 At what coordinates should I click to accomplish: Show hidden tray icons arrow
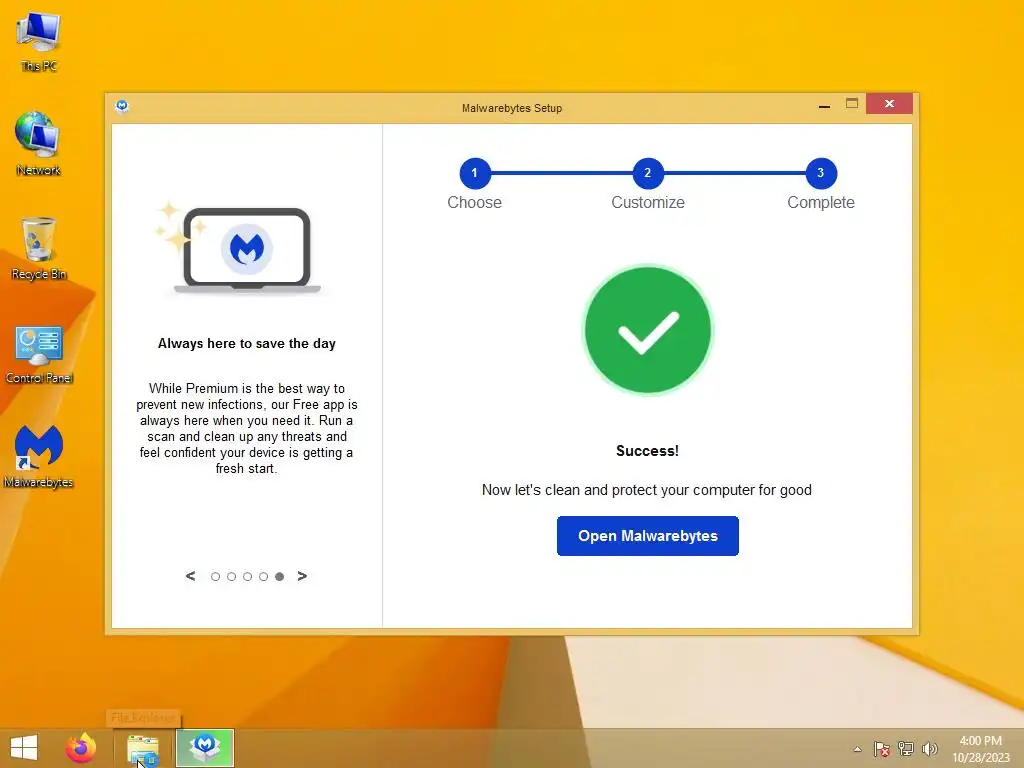click(x=857, y=749)
